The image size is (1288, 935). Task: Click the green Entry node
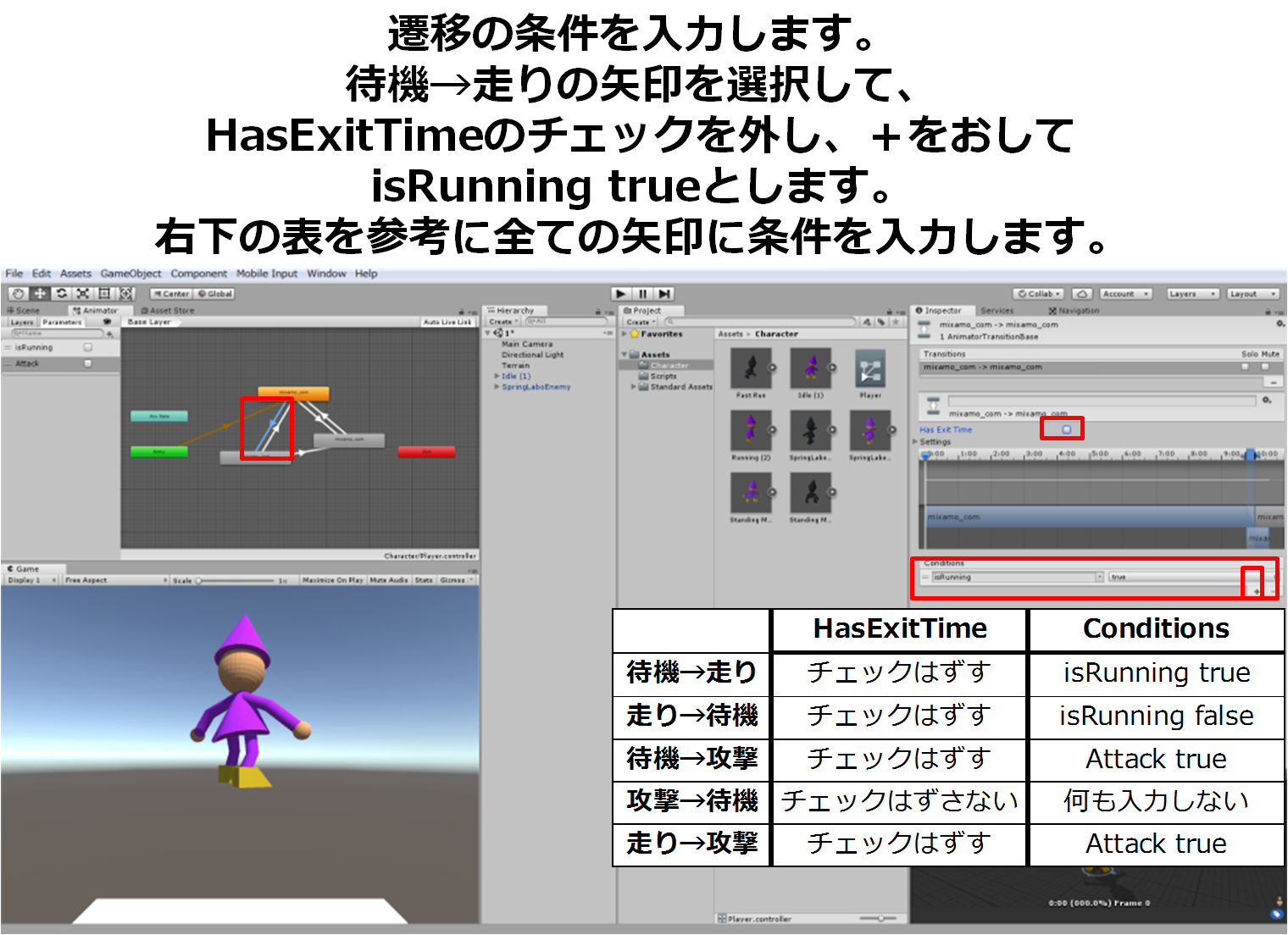159,451
